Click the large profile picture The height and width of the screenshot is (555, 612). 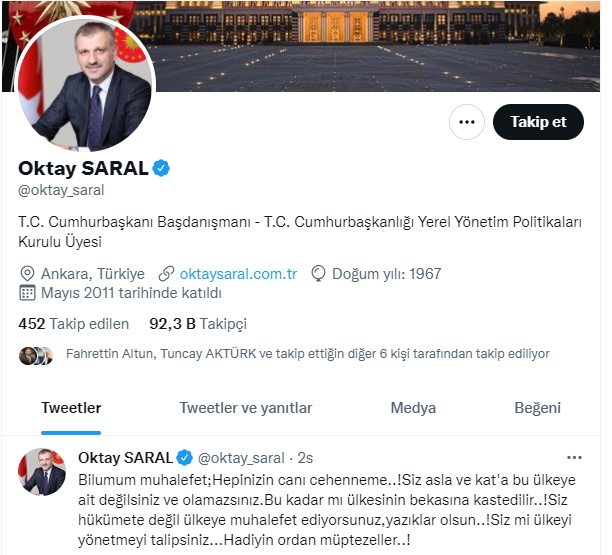coord(85,85)
